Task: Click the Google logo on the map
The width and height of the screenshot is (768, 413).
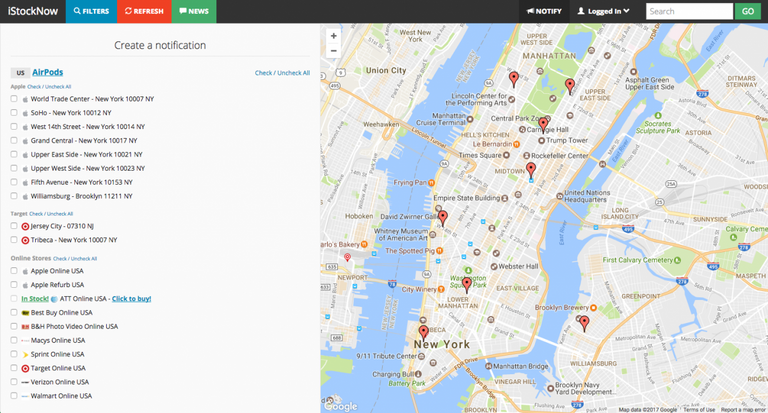Action: tap(340, 406)
